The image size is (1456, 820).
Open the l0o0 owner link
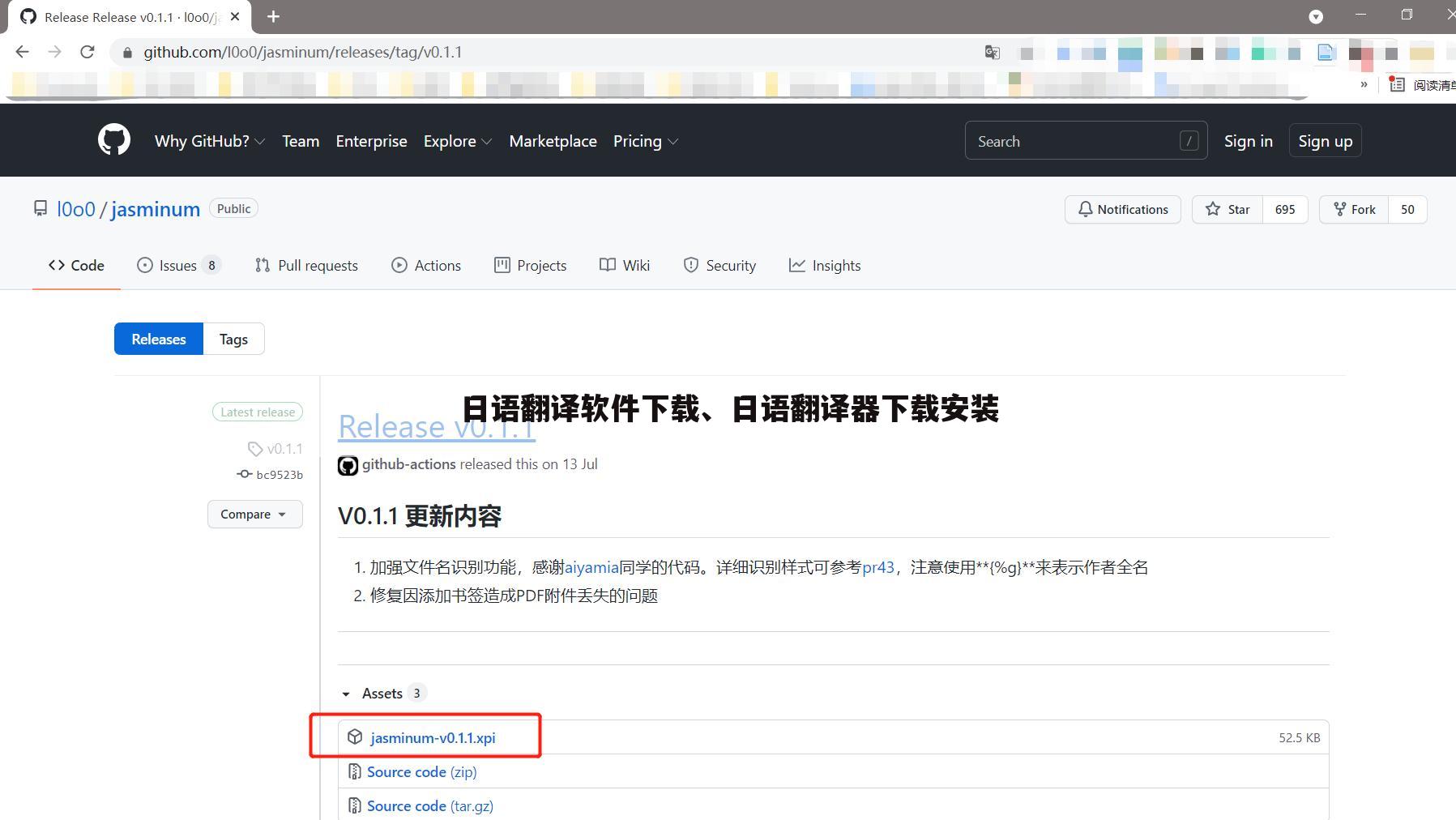pos(76,209)
